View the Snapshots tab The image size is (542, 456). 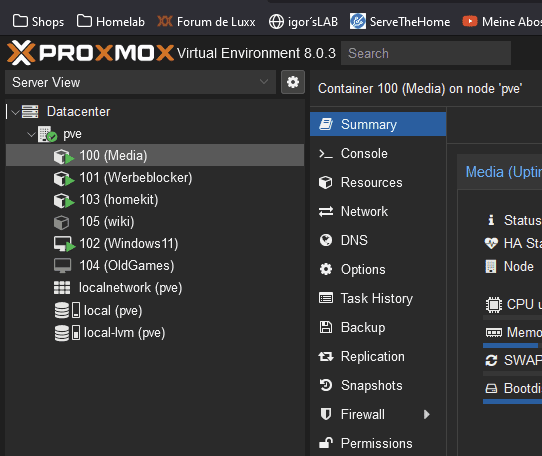(378, 385)
